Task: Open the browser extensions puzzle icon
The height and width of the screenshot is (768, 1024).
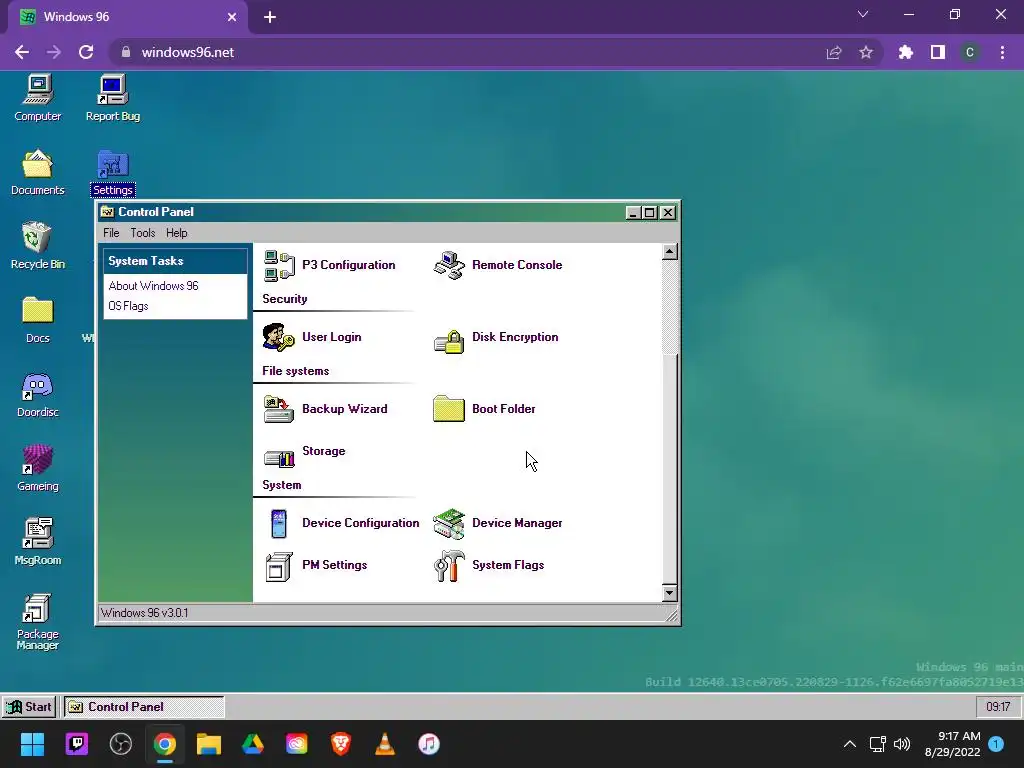Action: (x=906, y=52)
